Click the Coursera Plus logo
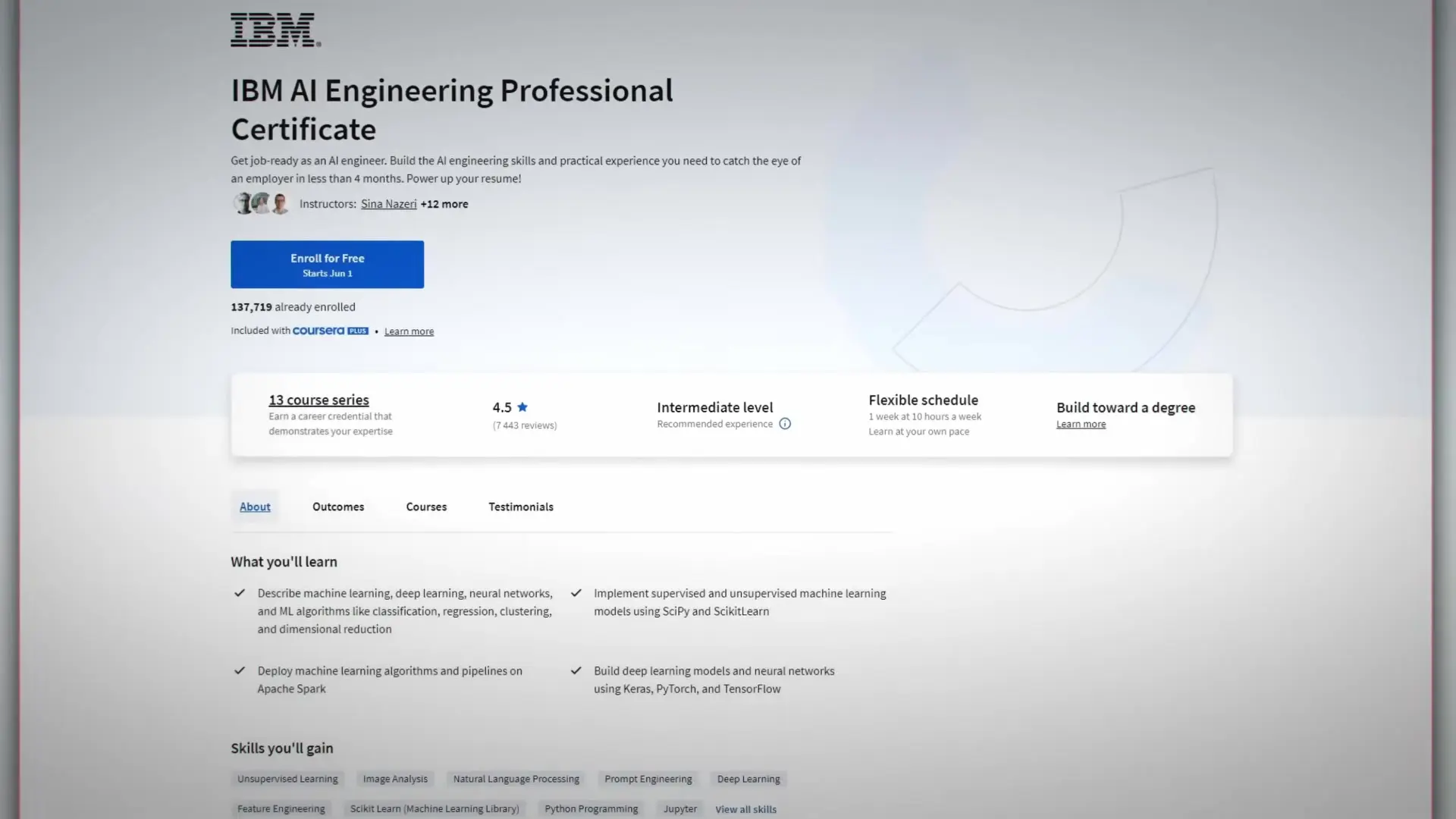Viewport: 1456px width, 819px height. tap(331, 331)
